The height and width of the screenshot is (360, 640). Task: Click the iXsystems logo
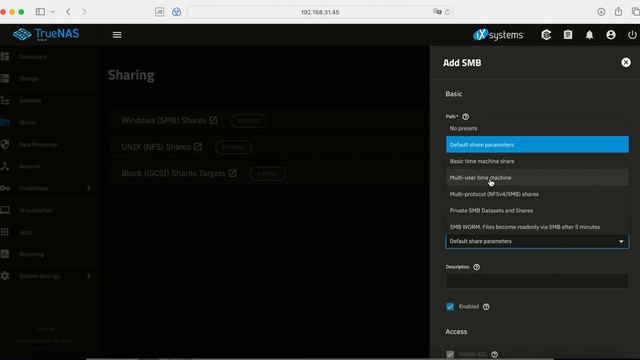point(498,35)
